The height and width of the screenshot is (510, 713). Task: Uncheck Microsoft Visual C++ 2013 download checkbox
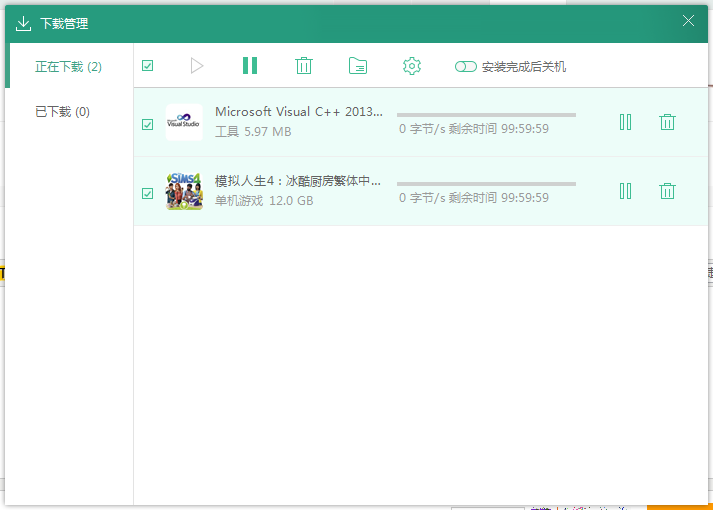coord(147,125)
